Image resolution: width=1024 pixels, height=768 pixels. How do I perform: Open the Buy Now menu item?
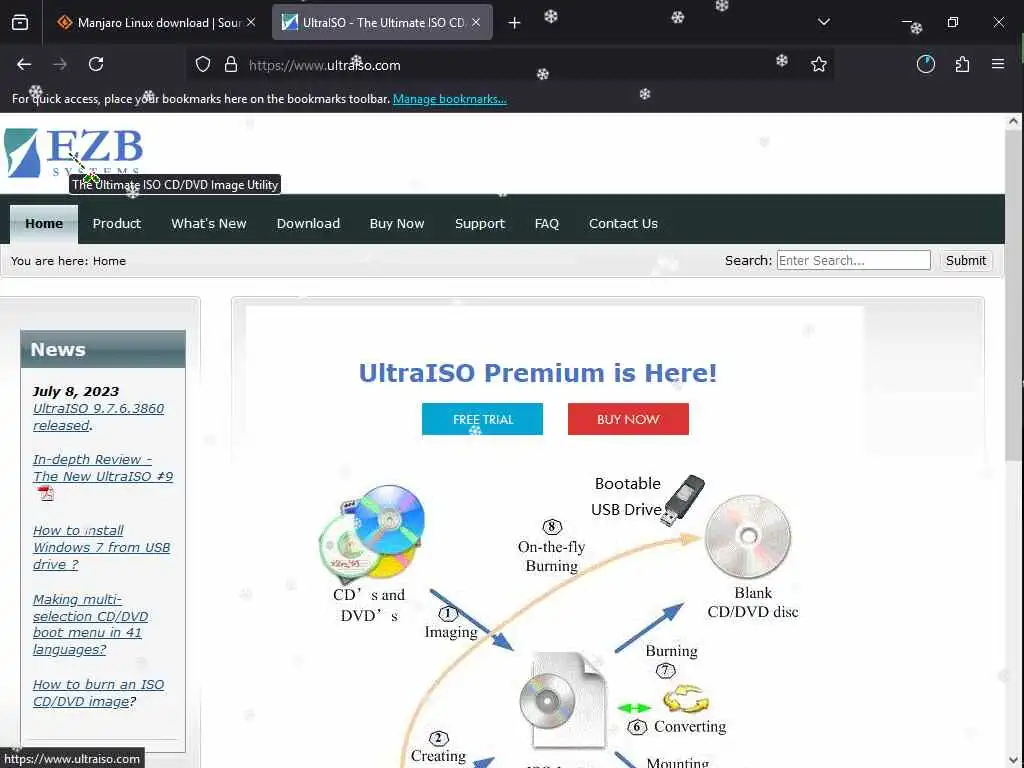pos(397,223)
